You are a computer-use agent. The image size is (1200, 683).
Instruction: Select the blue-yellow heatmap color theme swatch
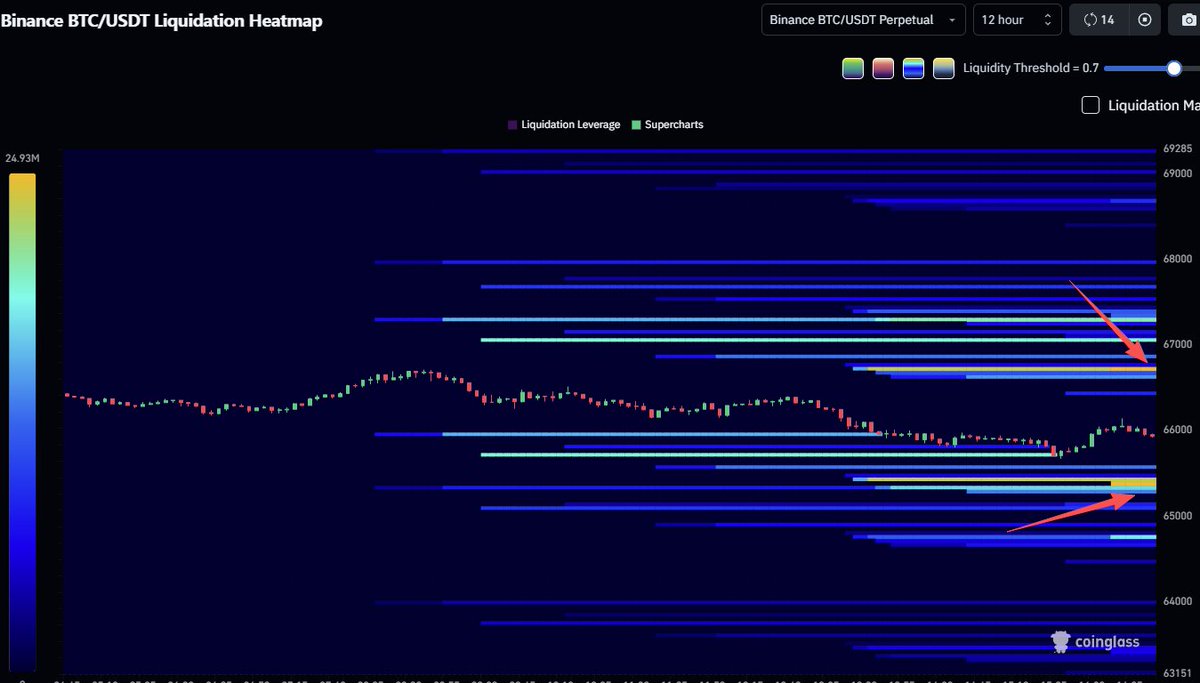[x=912, y=68]
